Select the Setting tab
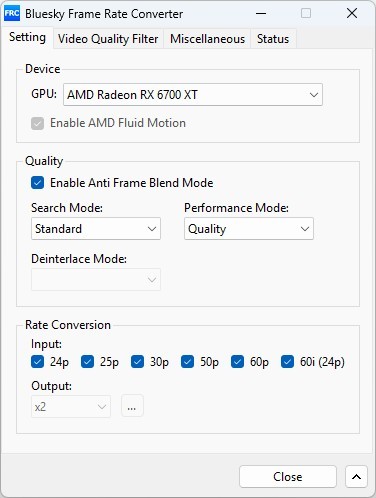 (x=27, y=37)
